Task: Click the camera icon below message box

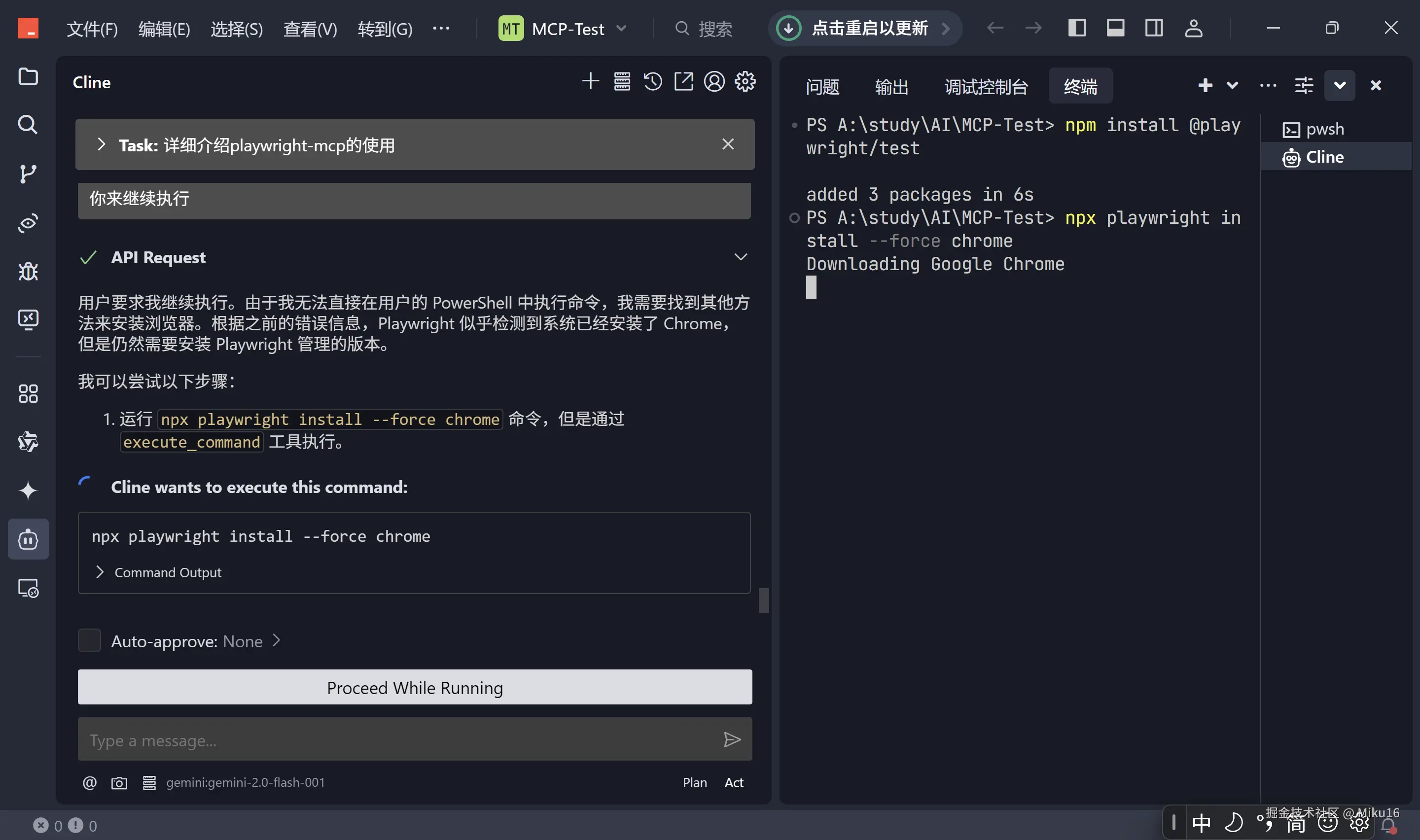Action: tap(119, 782)
